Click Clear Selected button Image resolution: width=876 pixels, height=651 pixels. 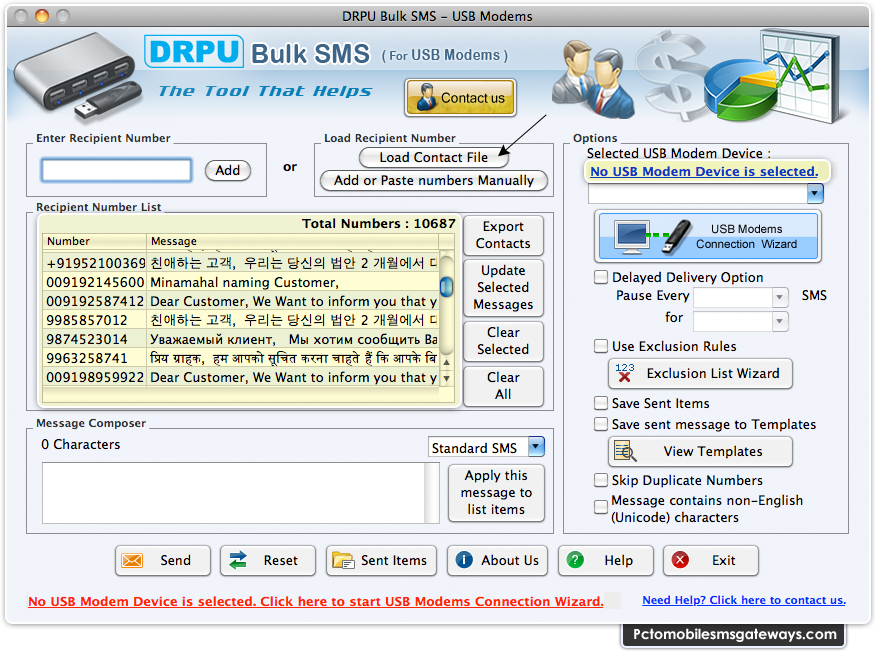[503, 341]
